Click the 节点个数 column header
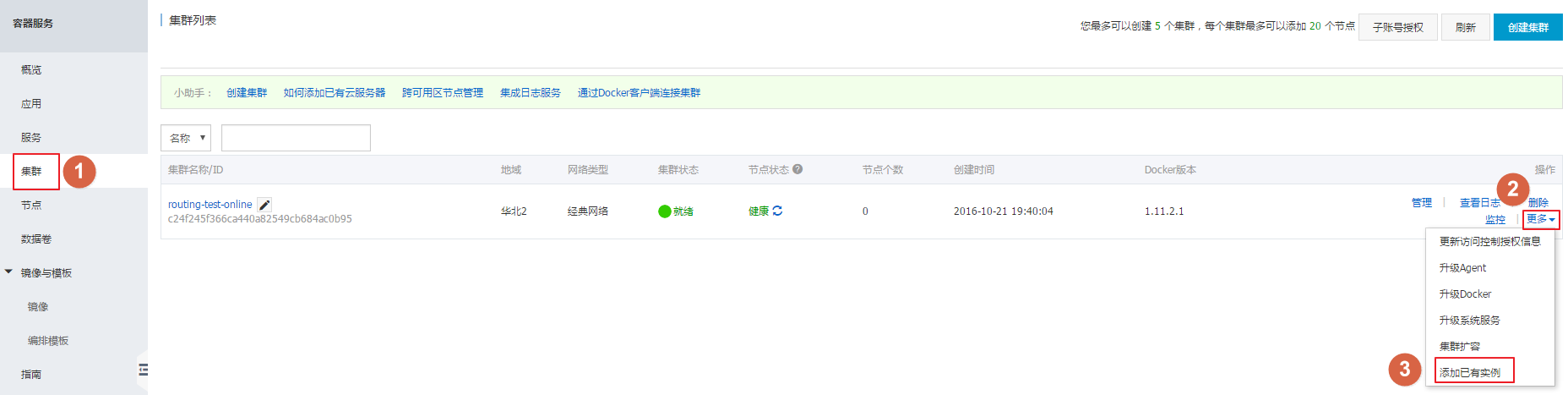The width and height of the screenshot is (1568, 395). 883,169
